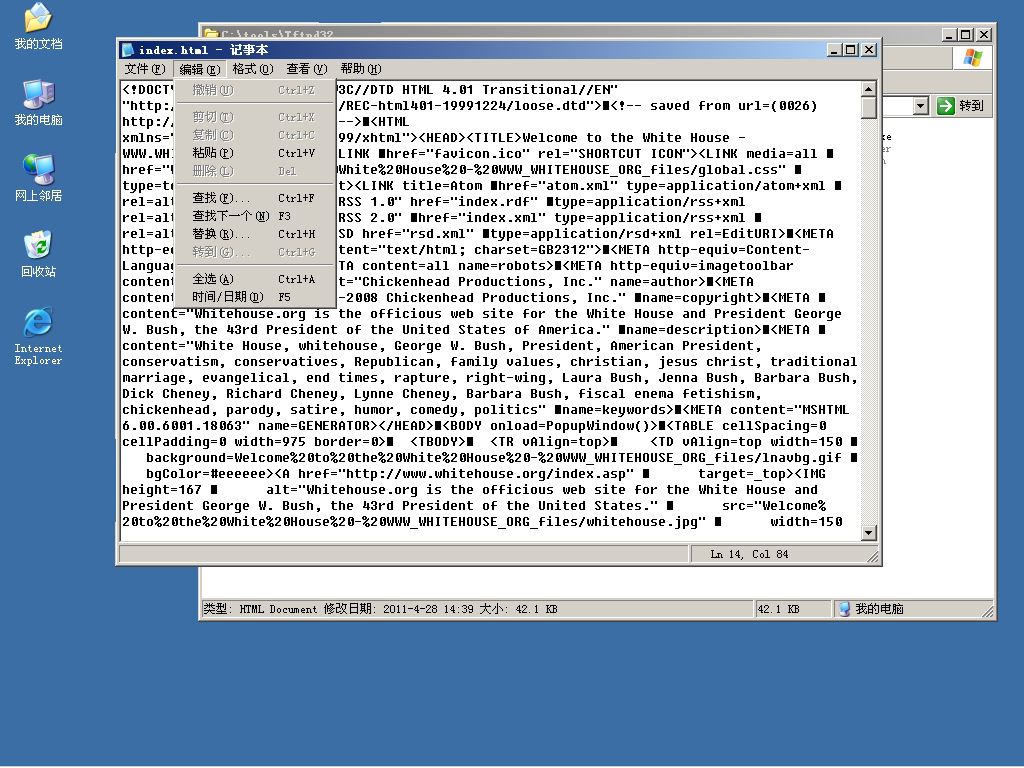Close the background Explorer window
1024x768 pixels.
click(x=984, y=35)
